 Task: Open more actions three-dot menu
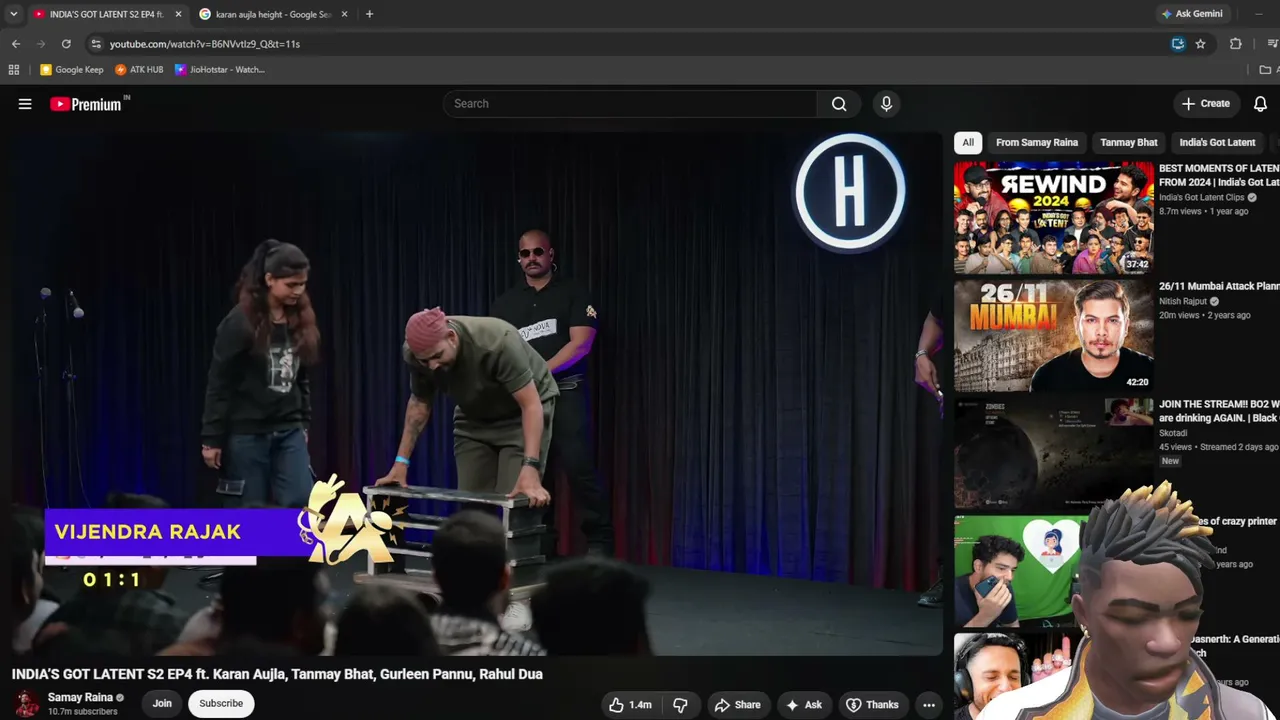click(929, 705)
